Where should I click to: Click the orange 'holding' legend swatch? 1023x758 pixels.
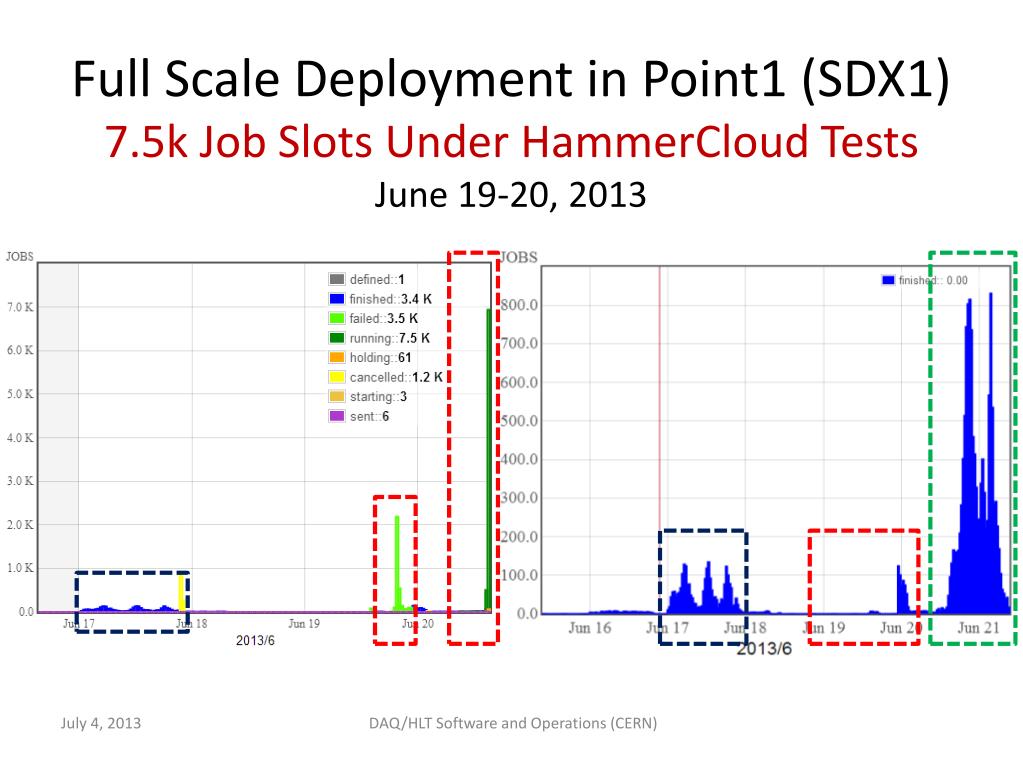[x=337, y=357]
